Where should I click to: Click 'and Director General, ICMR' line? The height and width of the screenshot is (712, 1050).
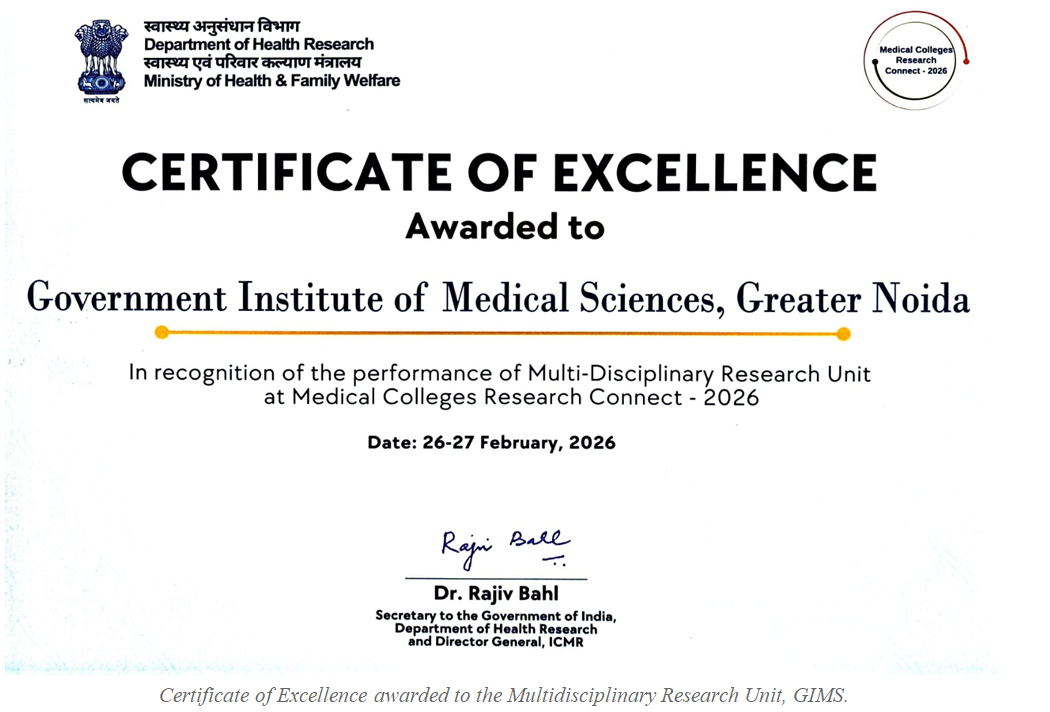496,642
